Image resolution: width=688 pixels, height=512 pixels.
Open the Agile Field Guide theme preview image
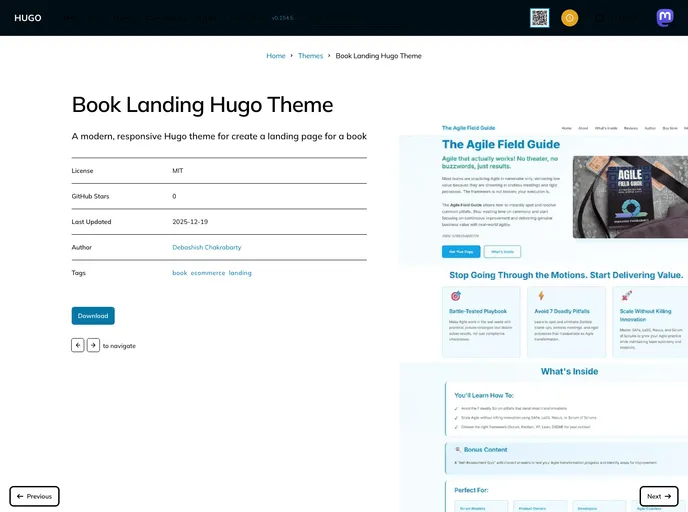click(x=543, y=317)
